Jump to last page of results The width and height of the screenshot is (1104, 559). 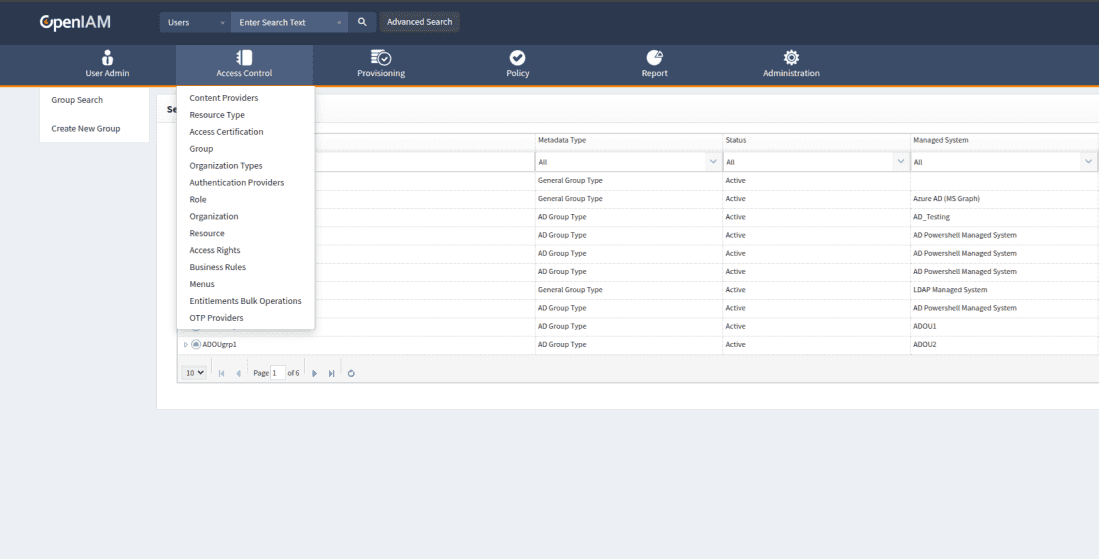pos(331,373)
